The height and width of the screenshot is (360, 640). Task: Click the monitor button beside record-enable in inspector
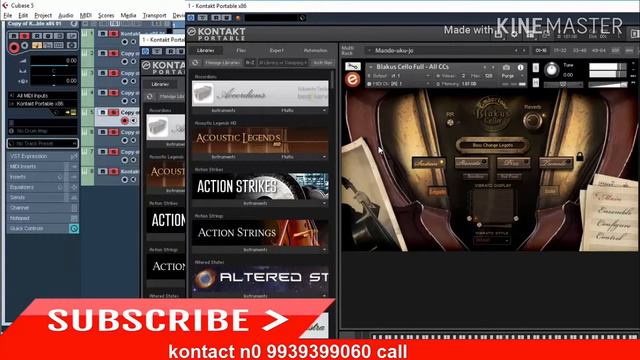24,46
